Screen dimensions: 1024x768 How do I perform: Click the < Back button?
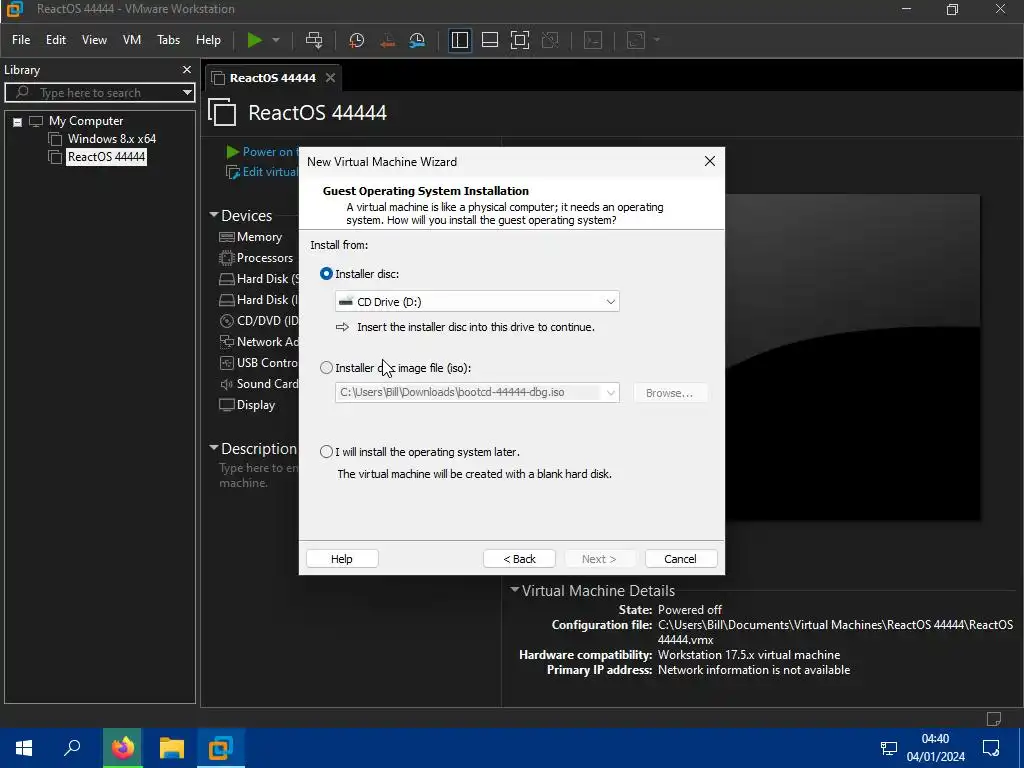coord(519,559)
